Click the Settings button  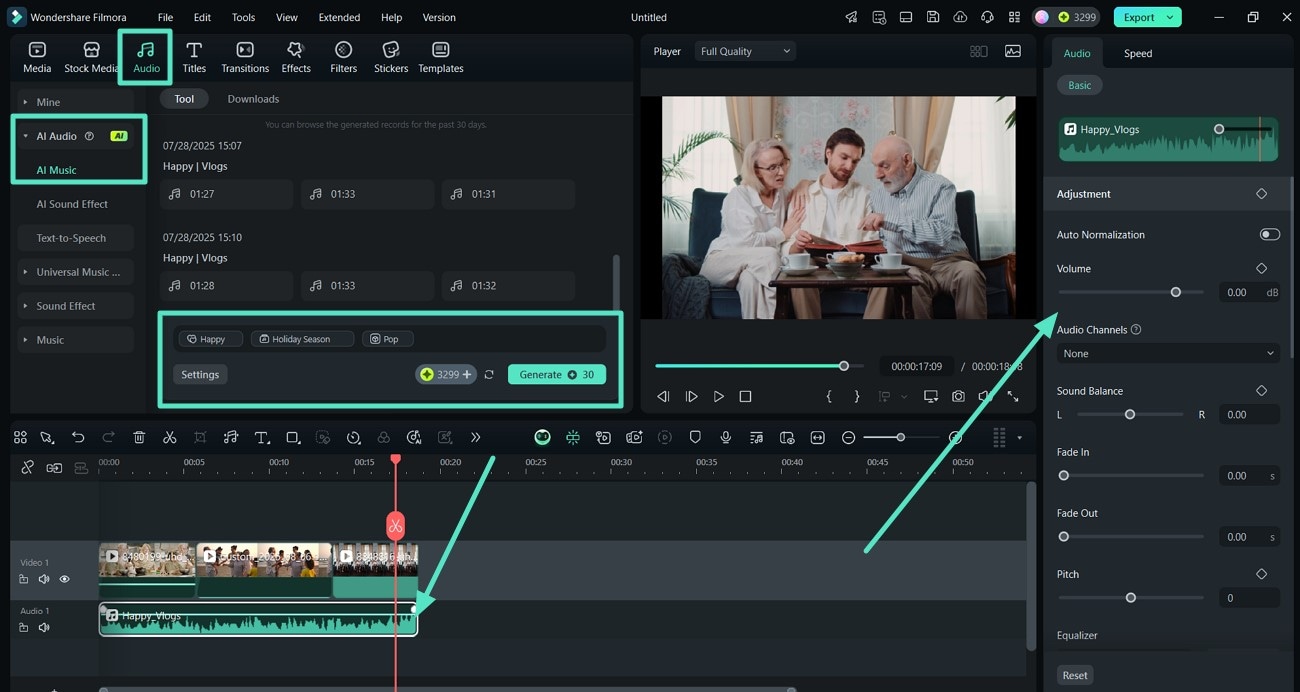200,374
